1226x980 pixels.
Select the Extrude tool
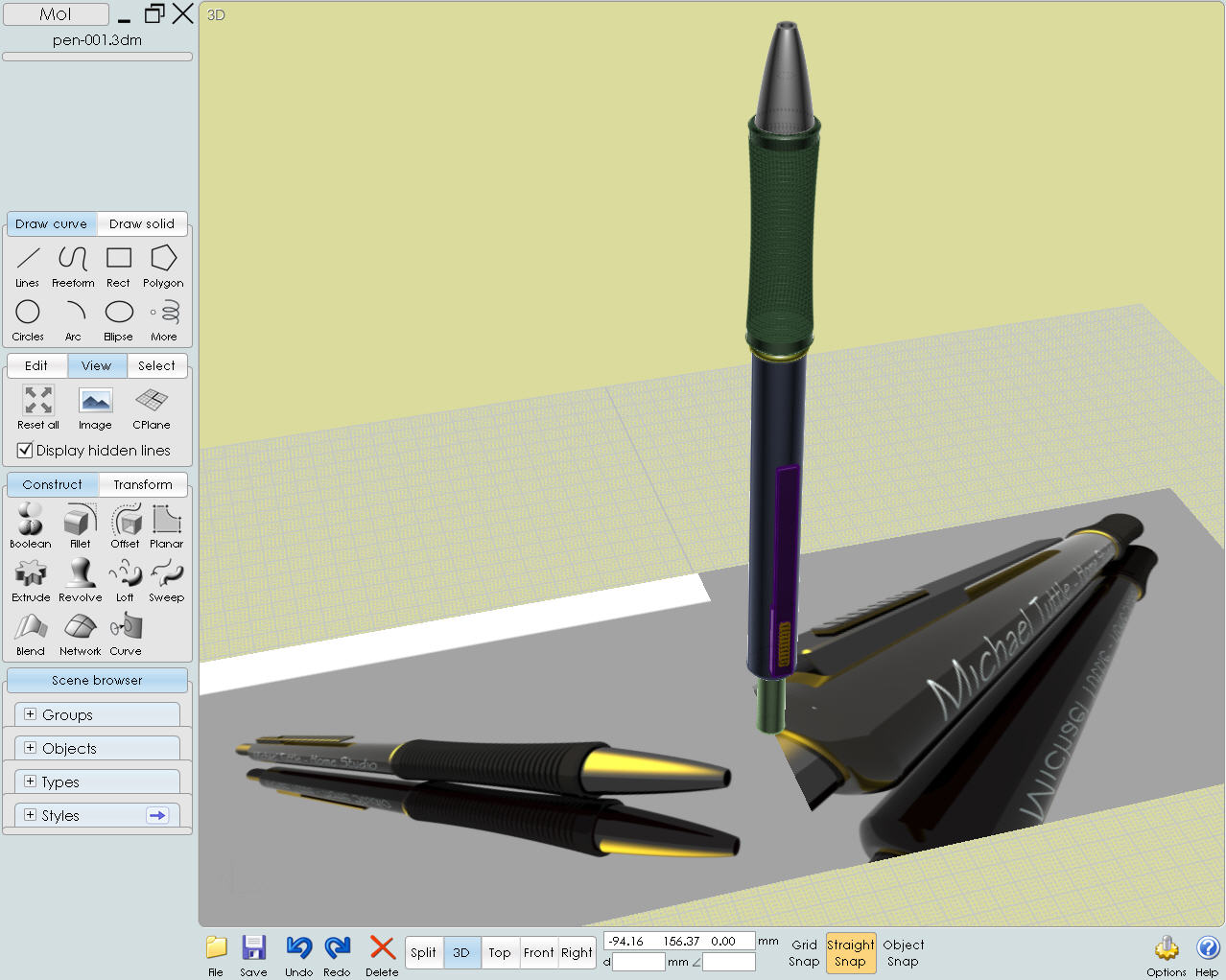click(31, 579)
